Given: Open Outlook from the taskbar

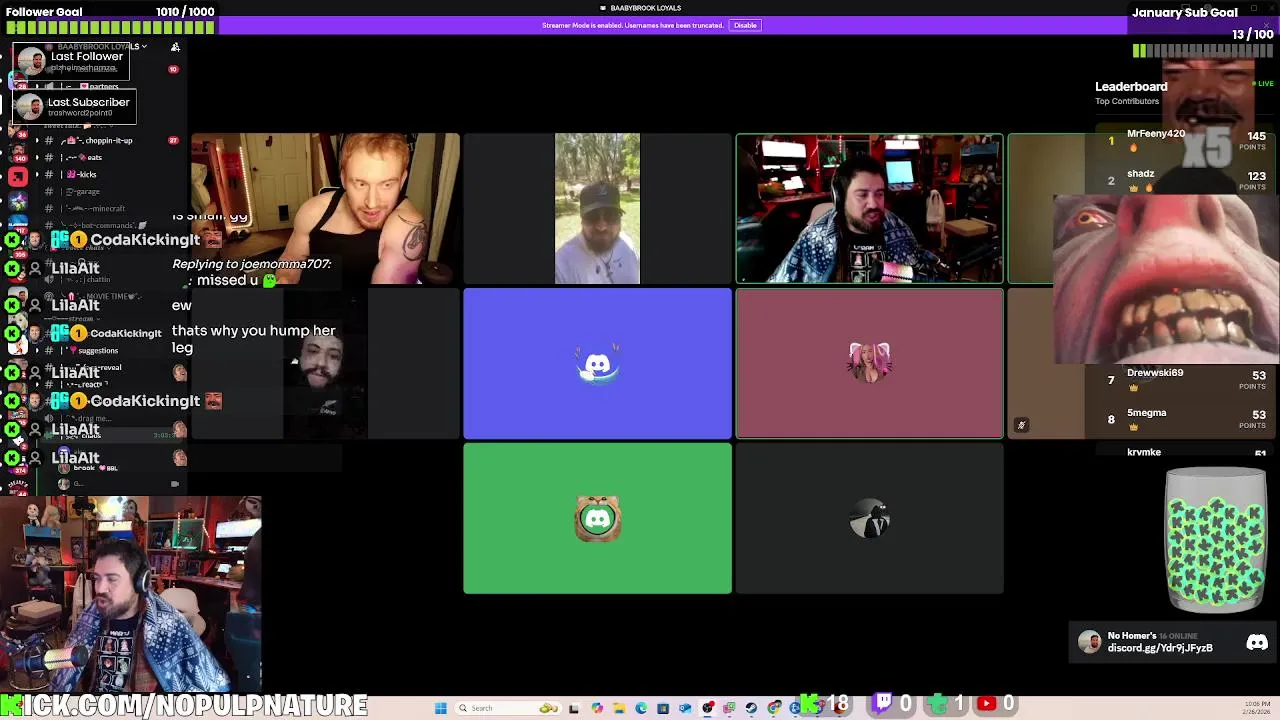Looking at the screenshot, I should click(685, 708).
